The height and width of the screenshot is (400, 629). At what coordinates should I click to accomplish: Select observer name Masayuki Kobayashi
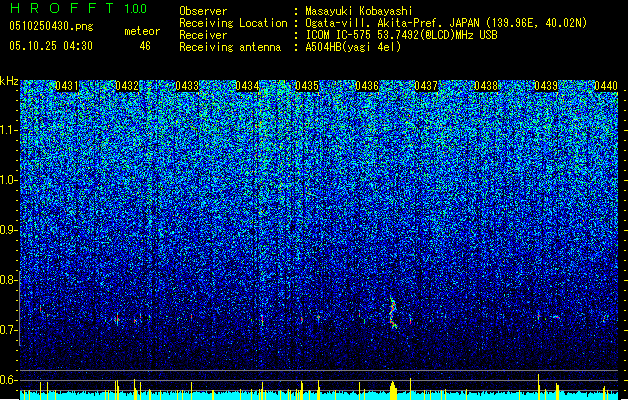pyautogui.click(x=358, y=11)
